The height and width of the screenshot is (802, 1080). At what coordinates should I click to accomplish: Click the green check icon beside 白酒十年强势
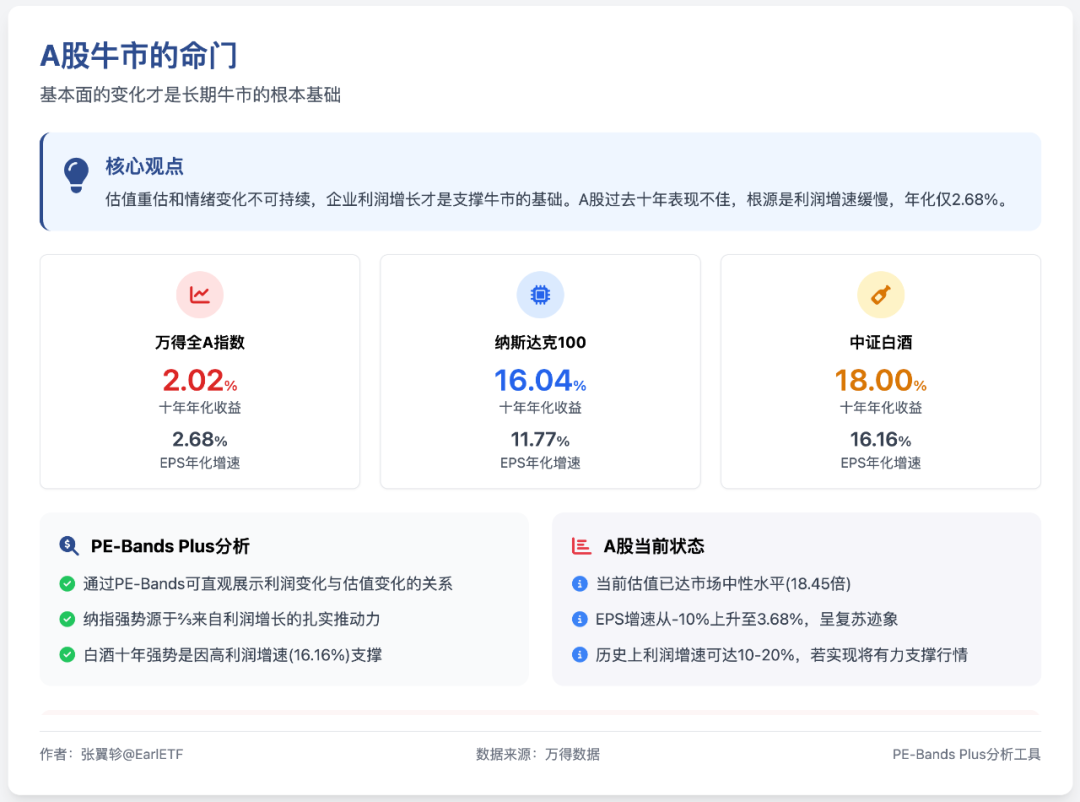(x=67, y=655)
